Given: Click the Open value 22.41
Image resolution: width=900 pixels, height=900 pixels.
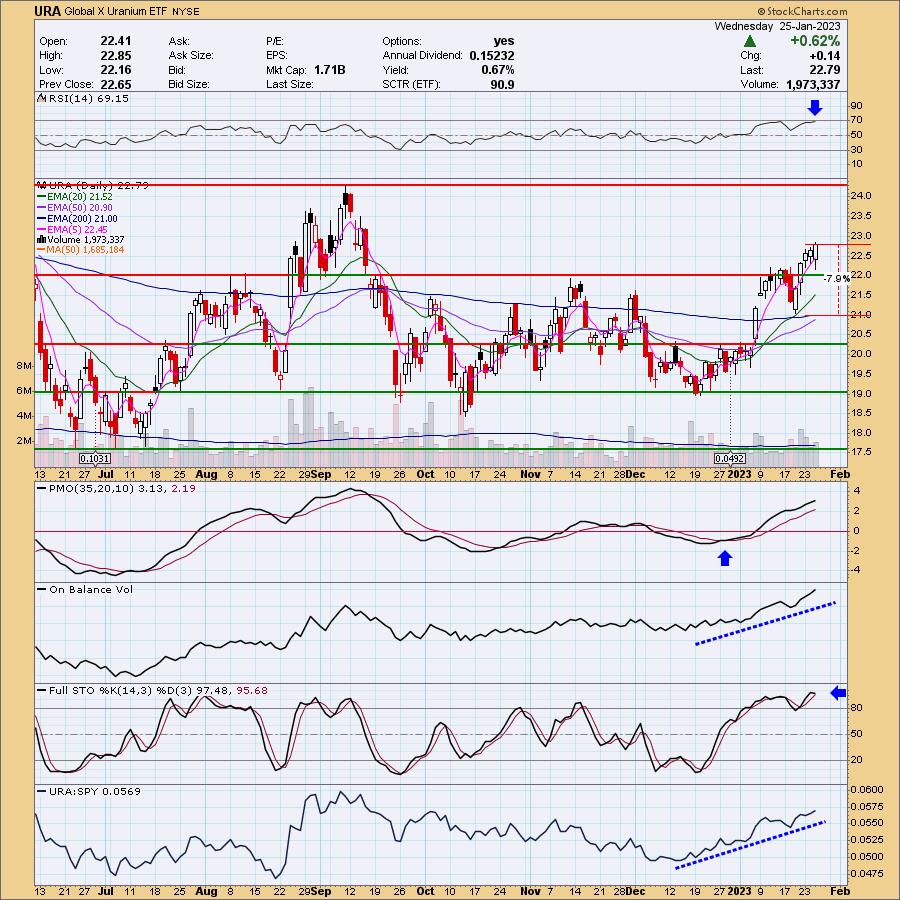Looking at the screenshot, I should pyautogui.click(x=116, y=41).
